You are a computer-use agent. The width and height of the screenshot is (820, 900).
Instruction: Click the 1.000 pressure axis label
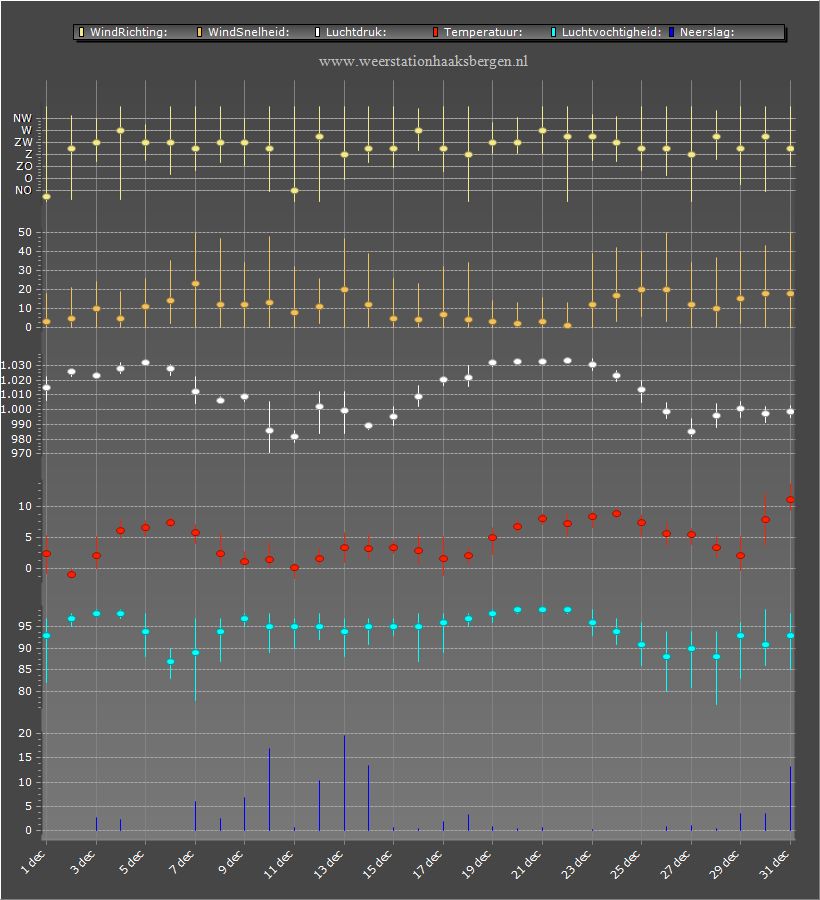pos(16,410)
